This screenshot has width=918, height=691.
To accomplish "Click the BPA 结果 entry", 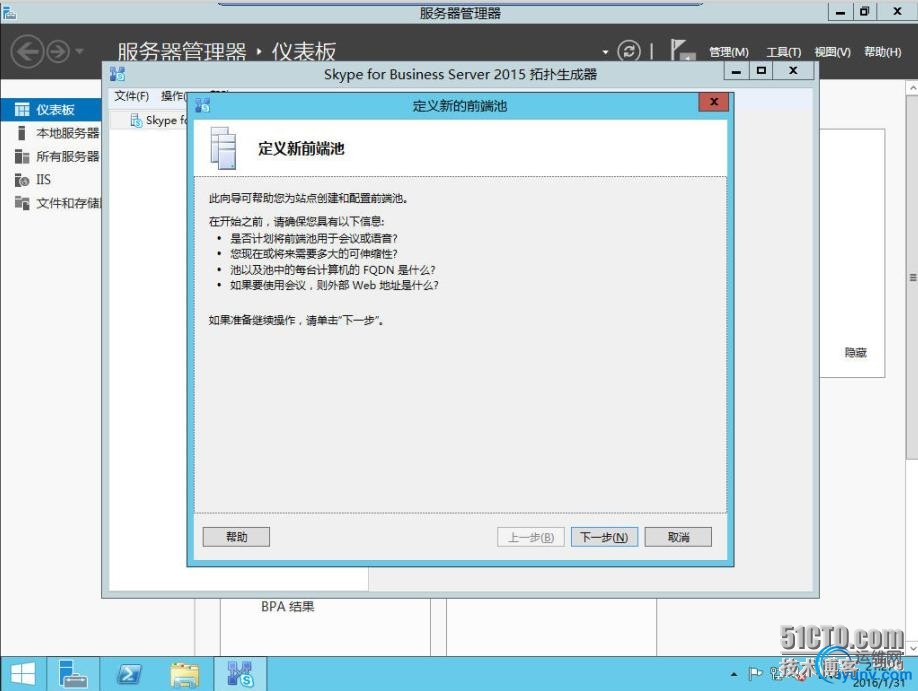I will (287, 607).
